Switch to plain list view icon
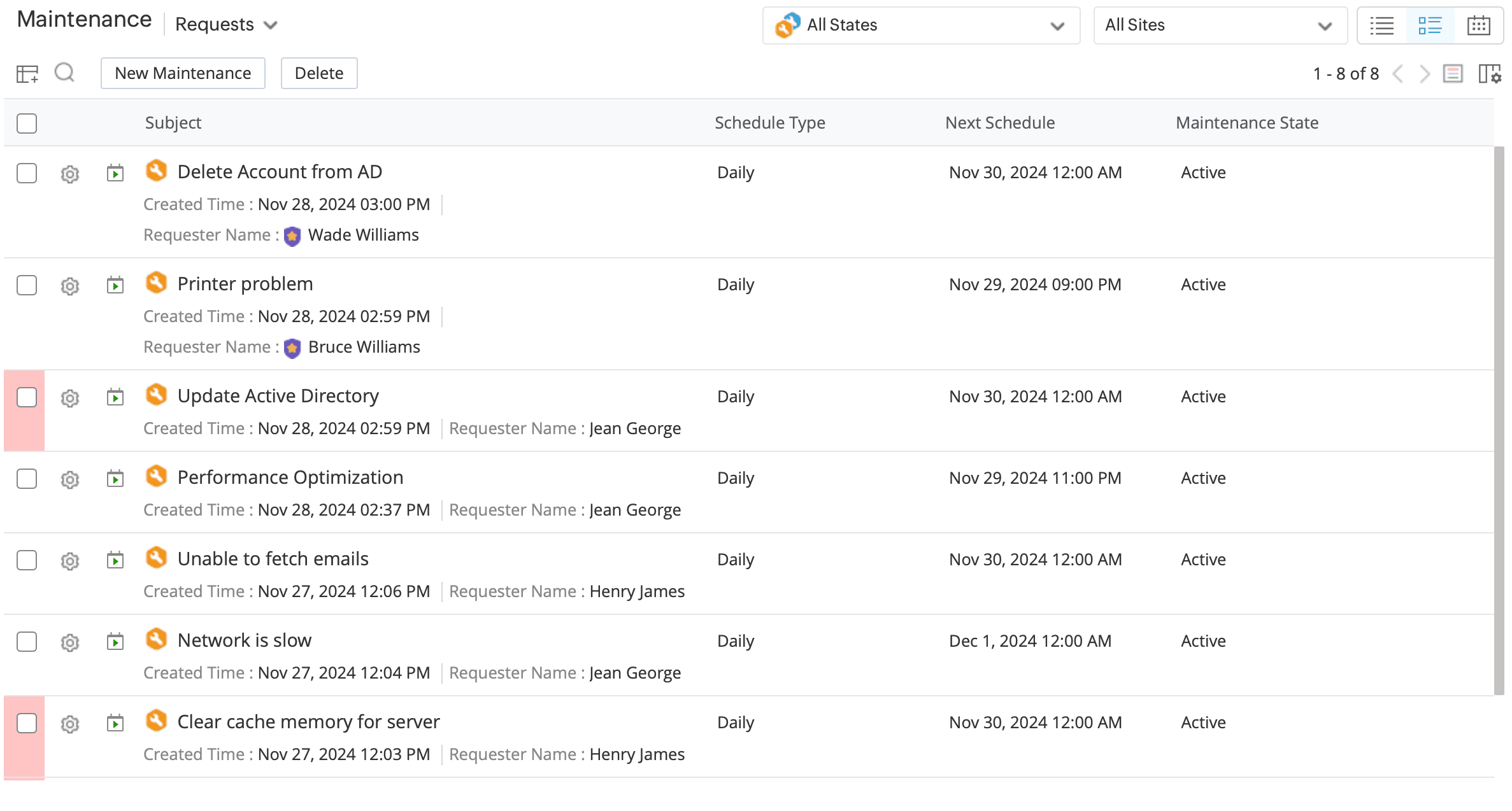 click(x=1381, y=25)
